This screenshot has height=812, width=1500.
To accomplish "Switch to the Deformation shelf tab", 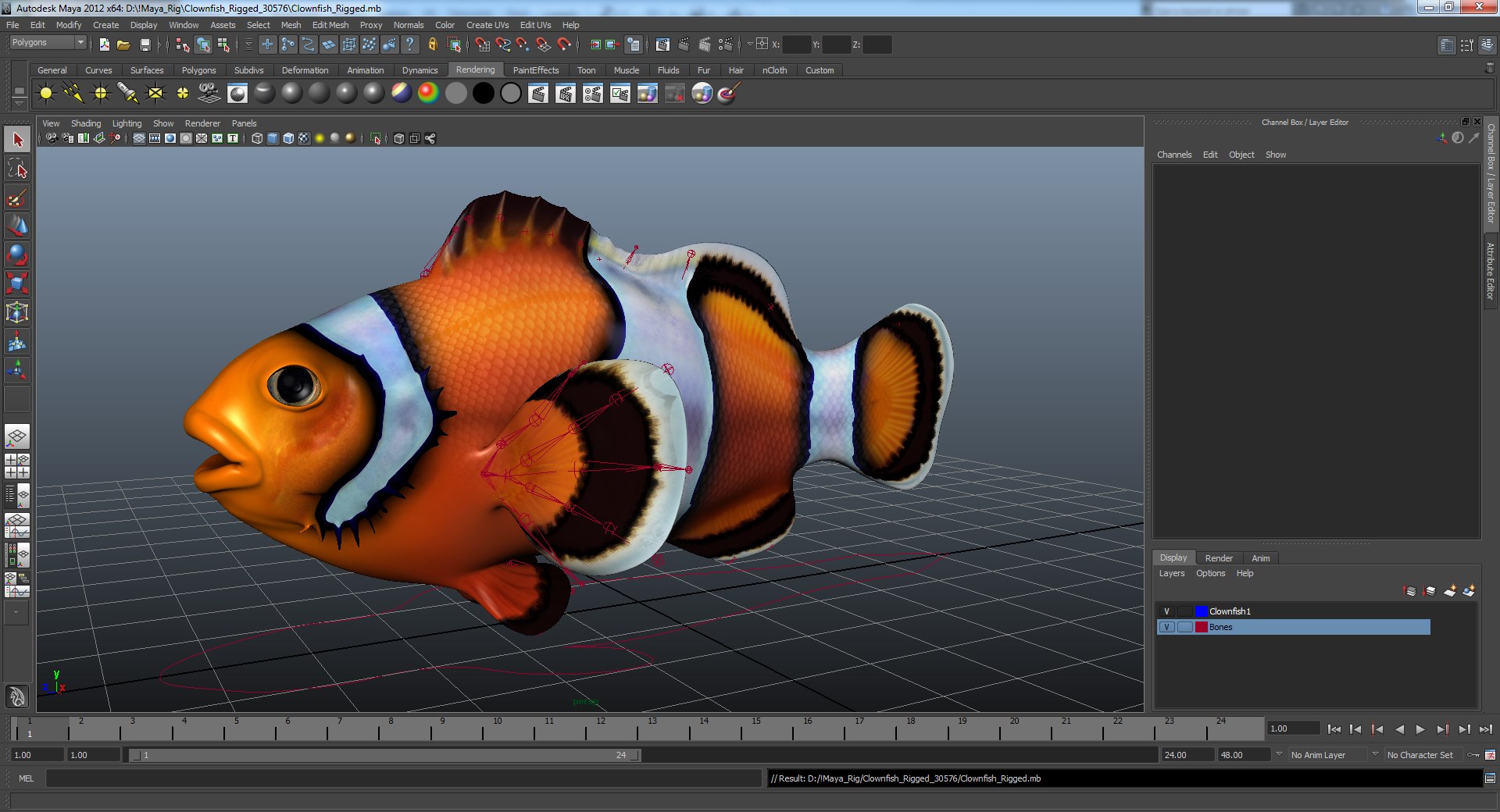I will coord(305,70).
